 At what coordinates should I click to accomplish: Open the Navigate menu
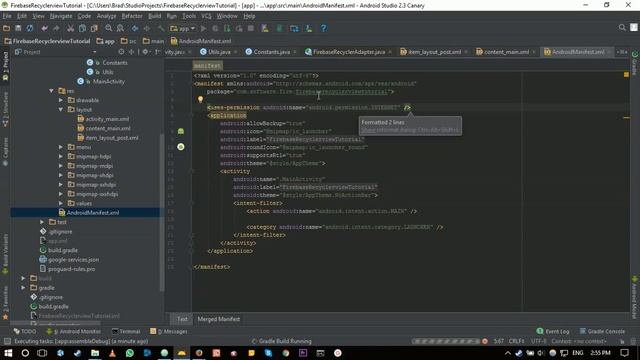click(x=61, y=16)
